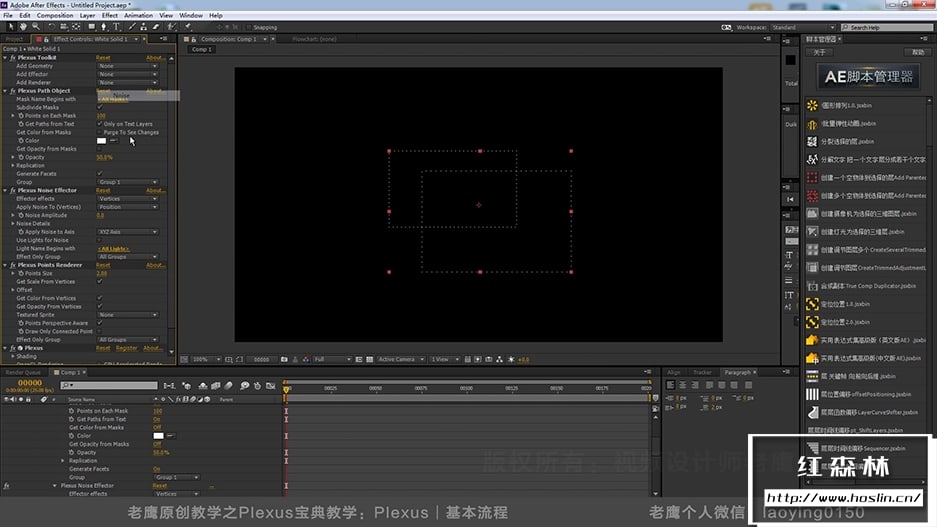The height and width of the screenshot is (527, 937).
Task: Select the Hand tool
Action: [x=23, y=27]
